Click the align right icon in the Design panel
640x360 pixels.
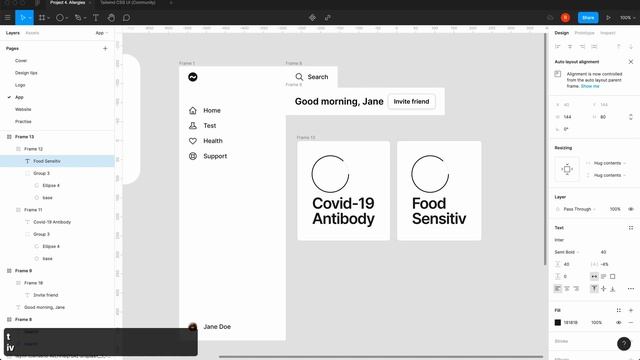[x=582, y=47]
